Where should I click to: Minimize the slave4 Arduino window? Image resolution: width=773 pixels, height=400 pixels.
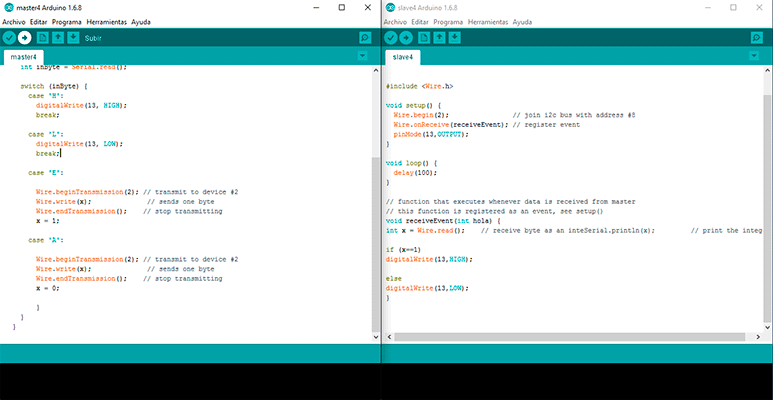(708, 7)
